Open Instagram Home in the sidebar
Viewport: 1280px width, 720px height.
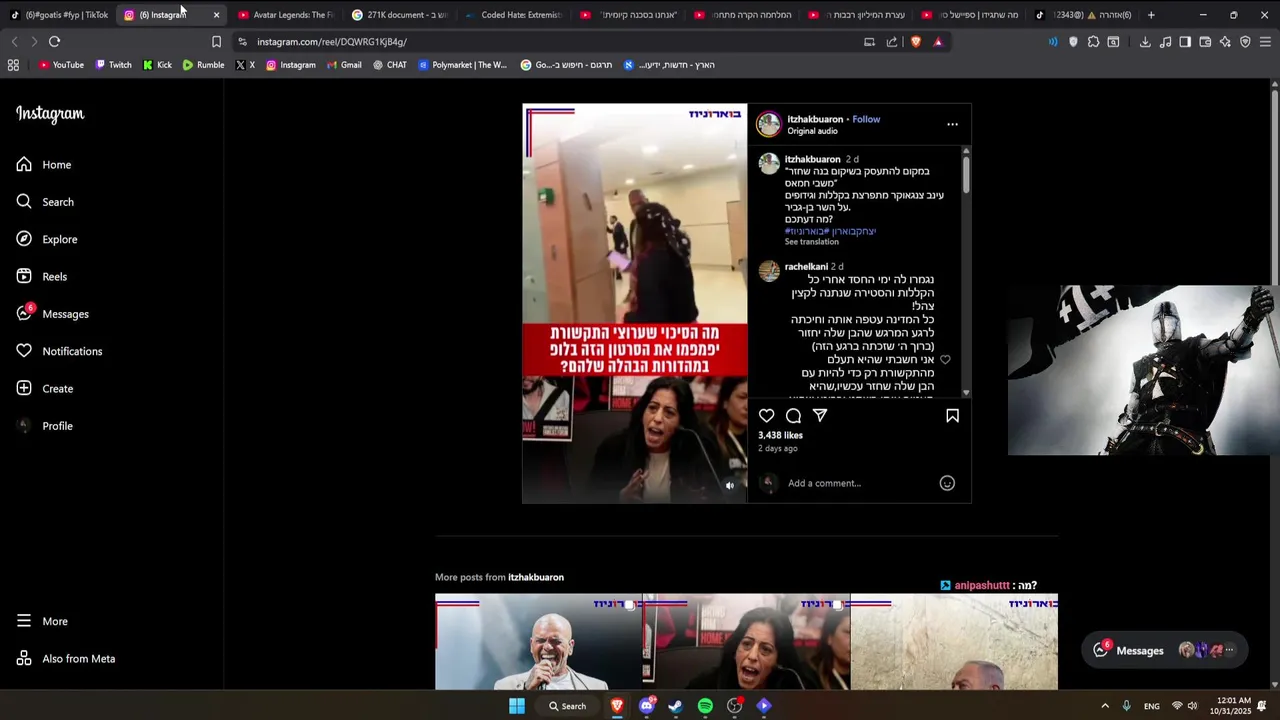click(44, 164)
